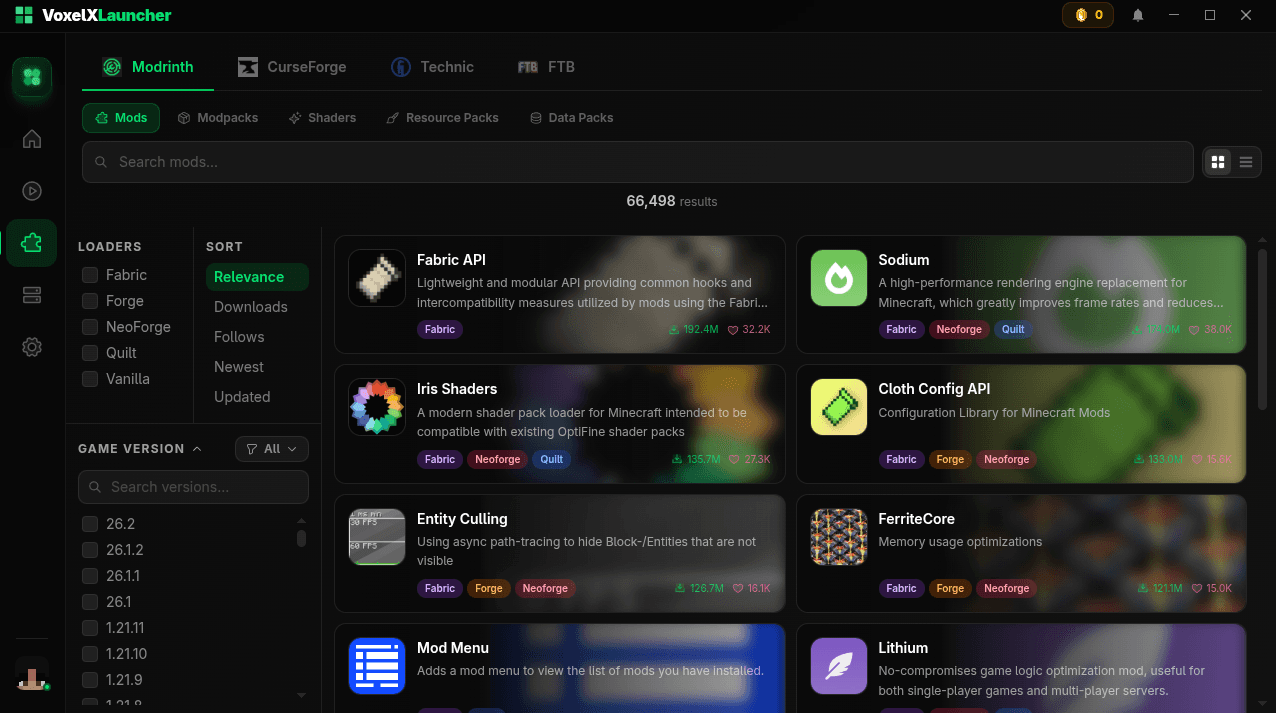Click the version list scroll-down arrow

(302, 695)
